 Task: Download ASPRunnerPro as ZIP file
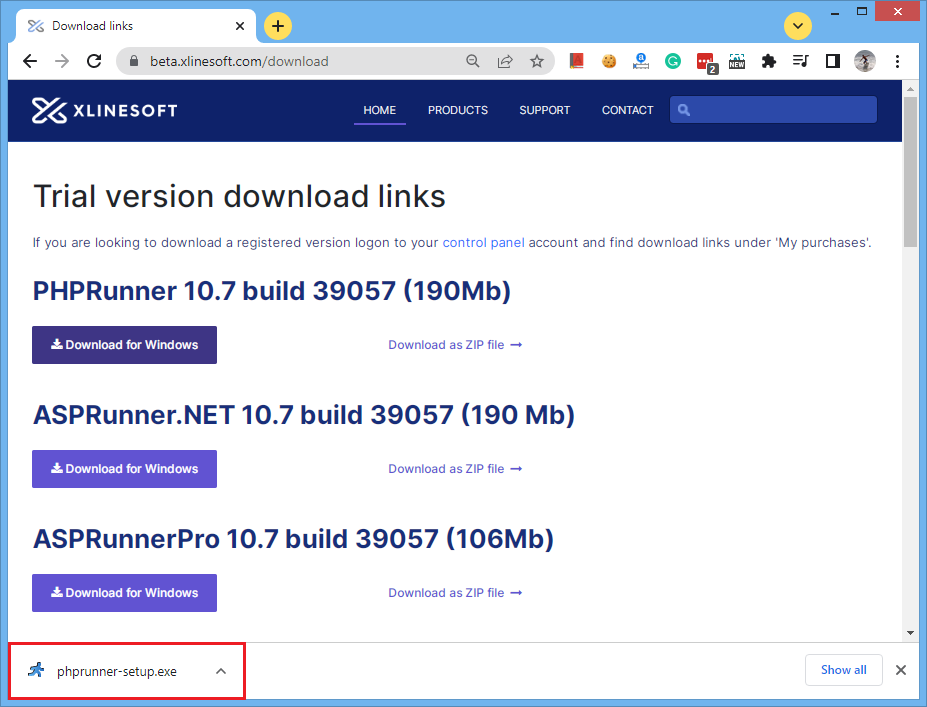pos(455,593)
